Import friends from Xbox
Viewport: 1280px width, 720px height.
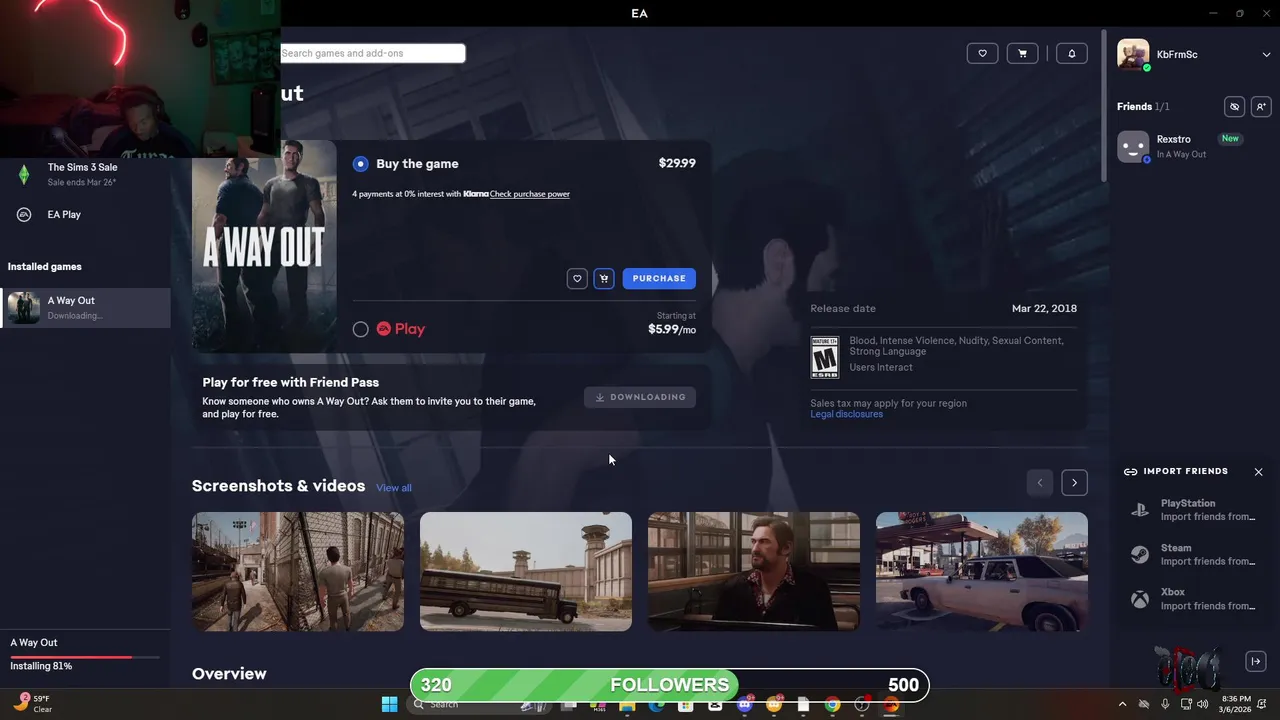pos(1192,600)
